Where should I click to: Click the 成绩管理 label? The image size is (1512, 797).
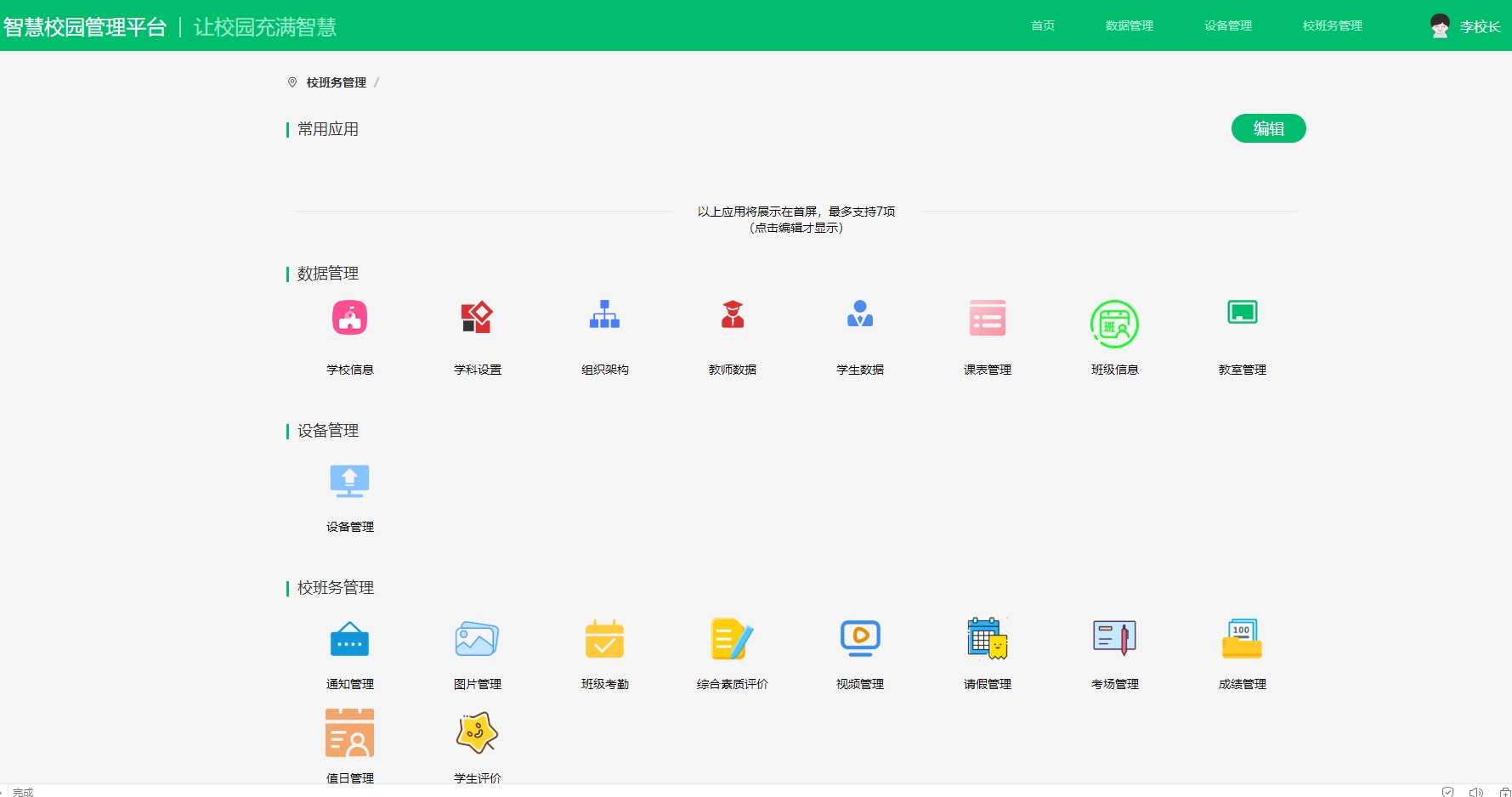coord(1243,684)
